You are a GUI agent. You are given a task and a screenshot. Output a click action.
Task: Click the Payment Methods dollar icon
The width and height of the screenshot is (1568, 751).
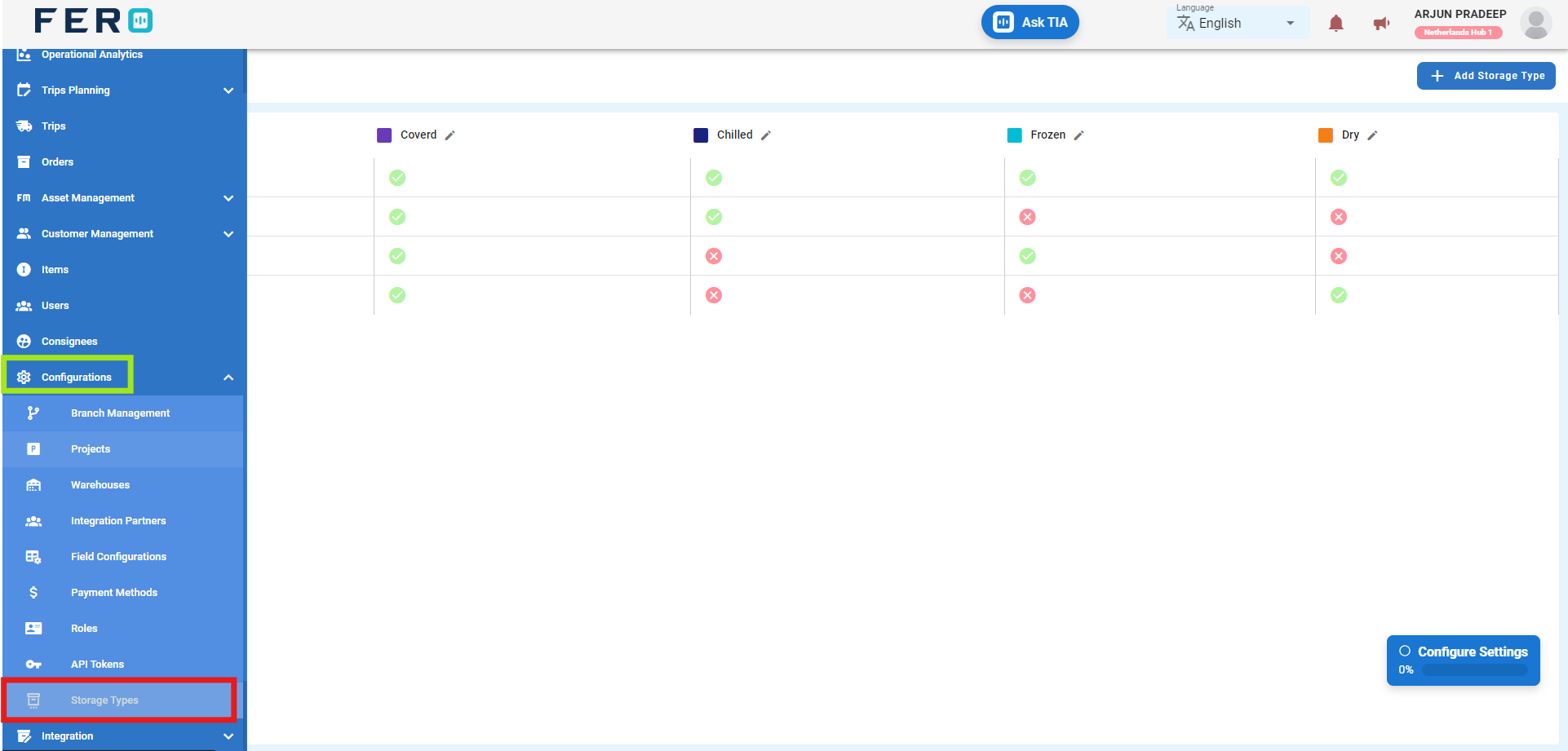click(33, 592)
